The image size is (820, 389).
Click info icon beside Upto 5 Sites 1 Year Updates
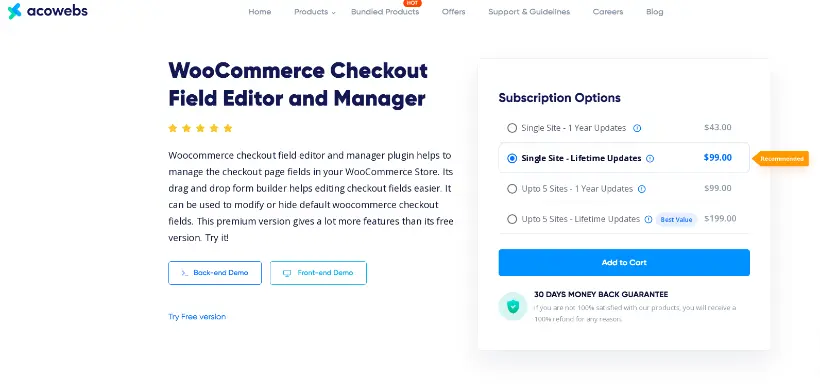click(642, 189)
